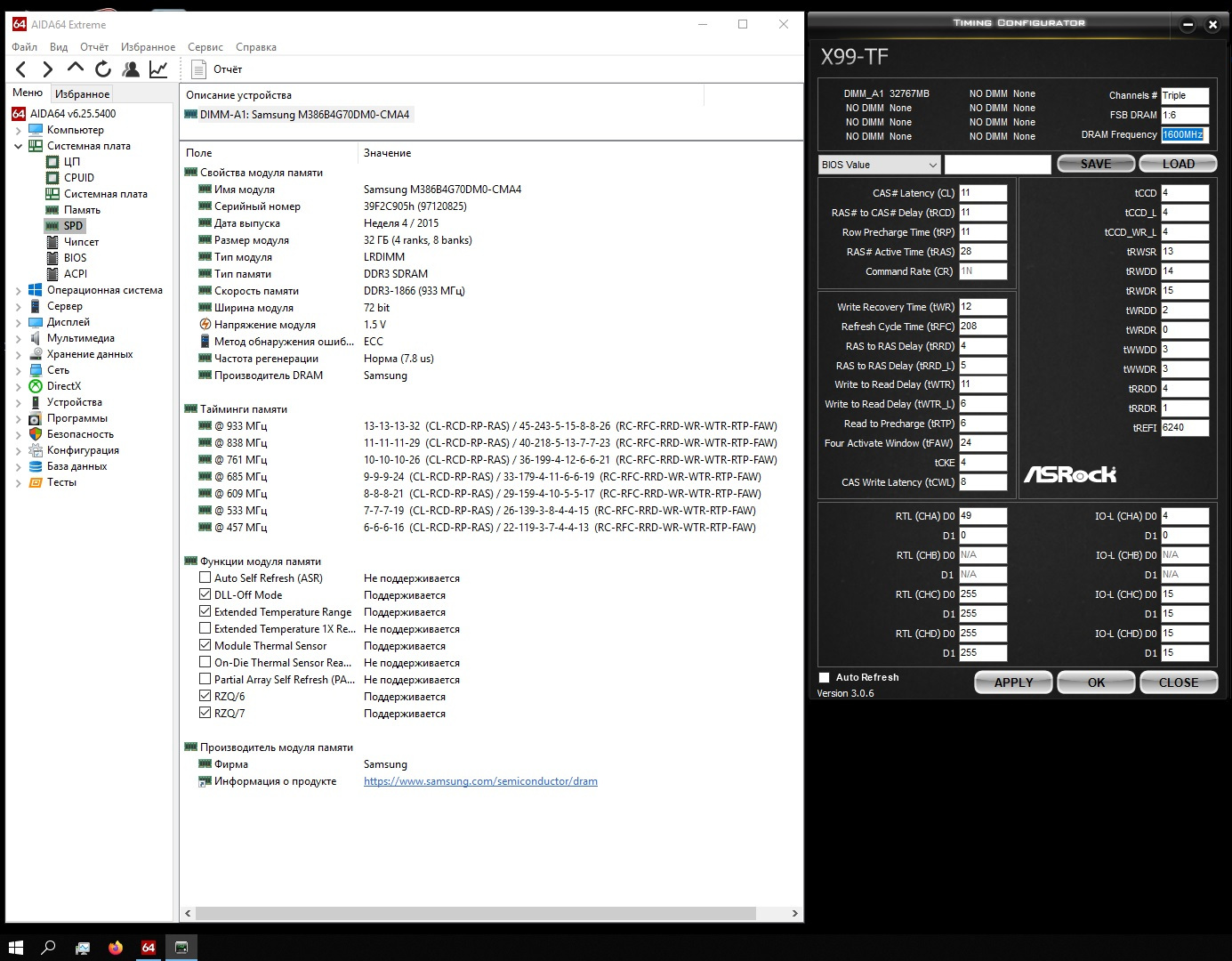Screen dimensions: 1232x961
Task: Open the Чипсет tree item
Action: [81, 242]
